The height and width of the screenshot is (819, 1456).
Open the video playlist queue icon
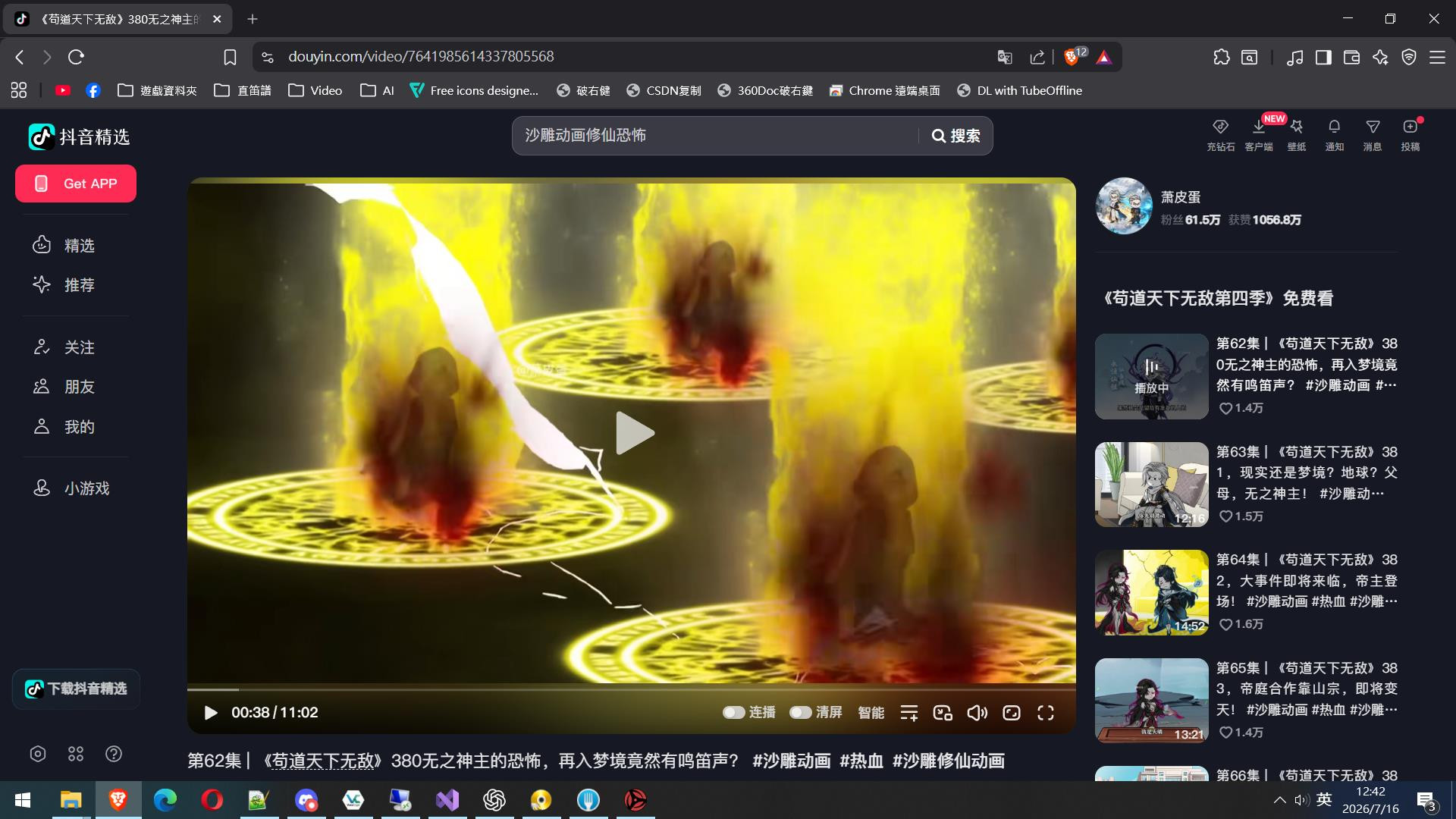coord(908,713)
